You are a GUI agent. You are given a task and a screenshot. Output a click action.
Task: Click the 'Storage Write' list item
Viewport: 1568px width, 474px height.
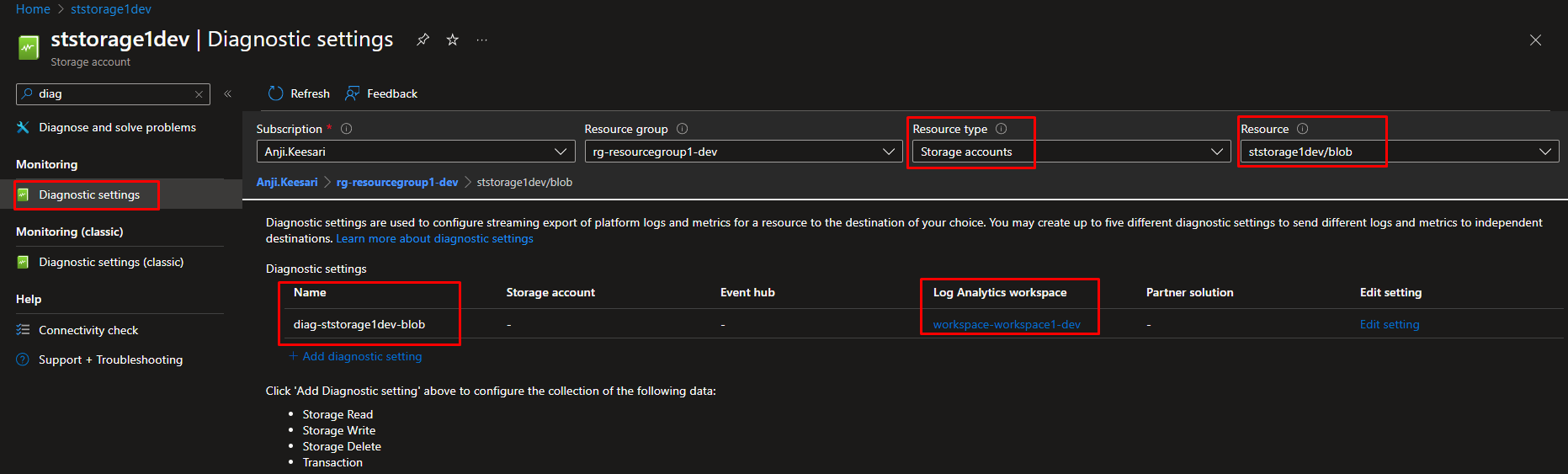339,430
